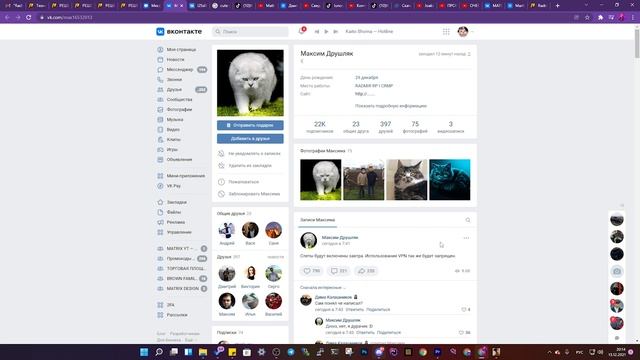Viewport: 640px width, 360px height.
Task: Click the wall search magnifier icon
Action: pos(468,220)
